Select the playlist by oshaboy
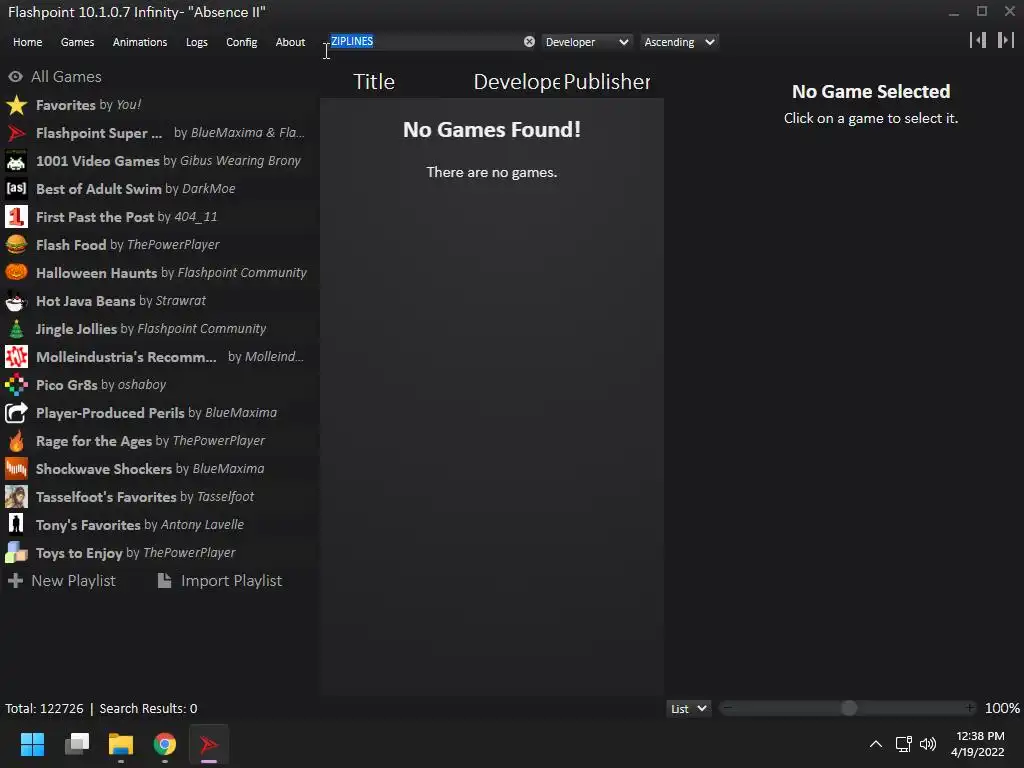Viewport: 1024px width, 768px height. coord(101,385)
